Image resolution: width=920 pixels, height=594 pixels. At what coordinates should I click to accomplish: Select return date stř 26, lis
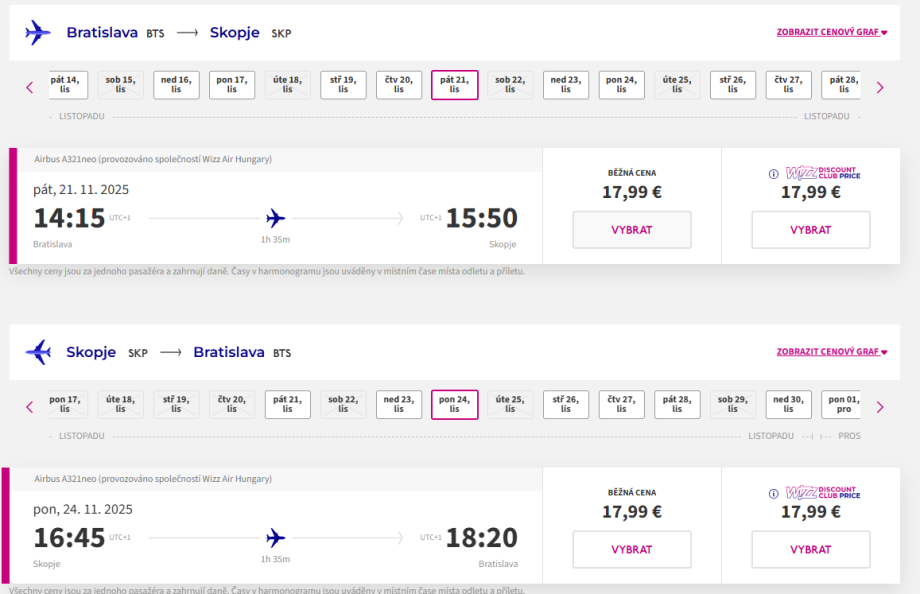click(566, 404)
